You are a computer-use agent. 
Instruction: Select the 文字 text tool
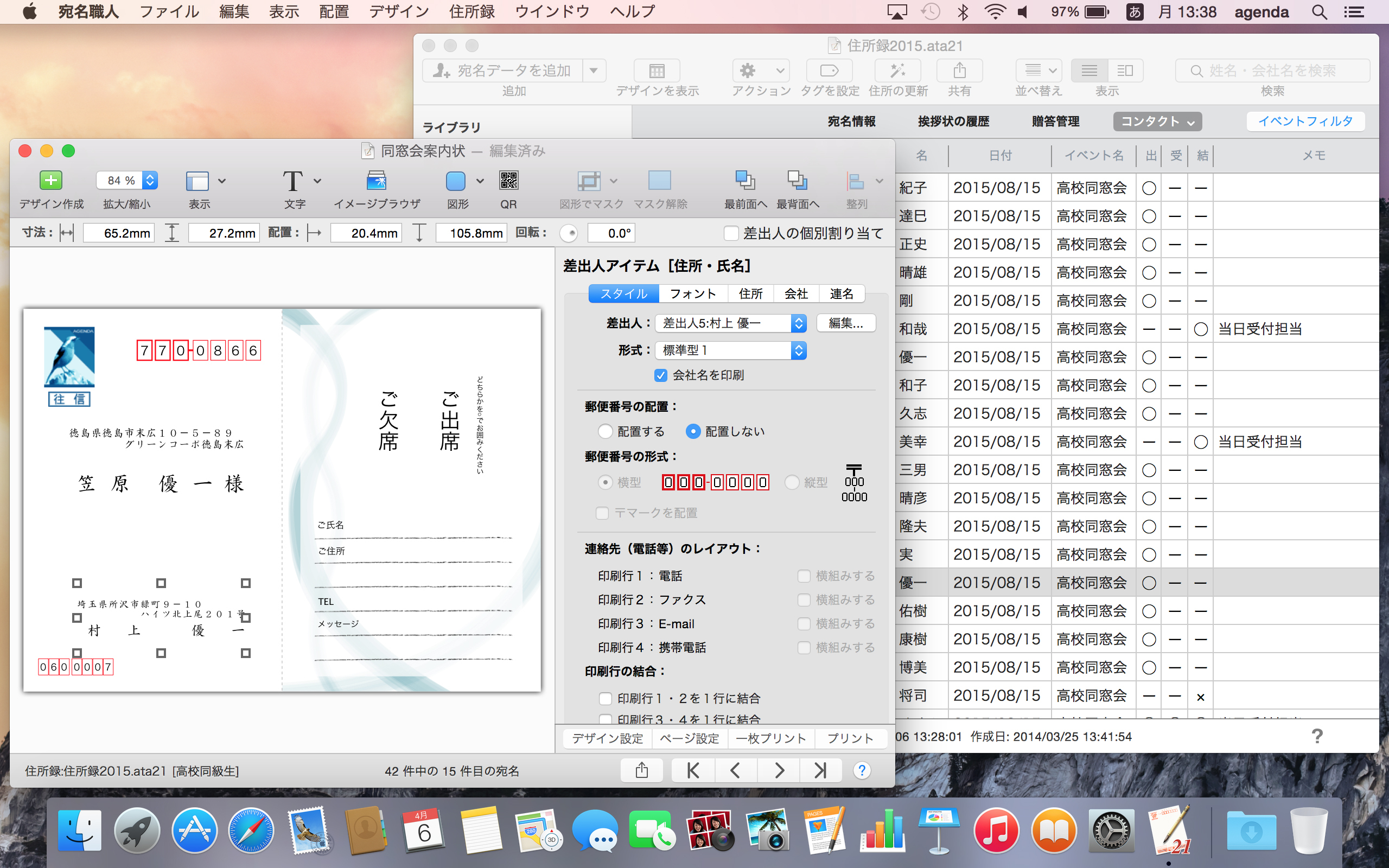293,181
